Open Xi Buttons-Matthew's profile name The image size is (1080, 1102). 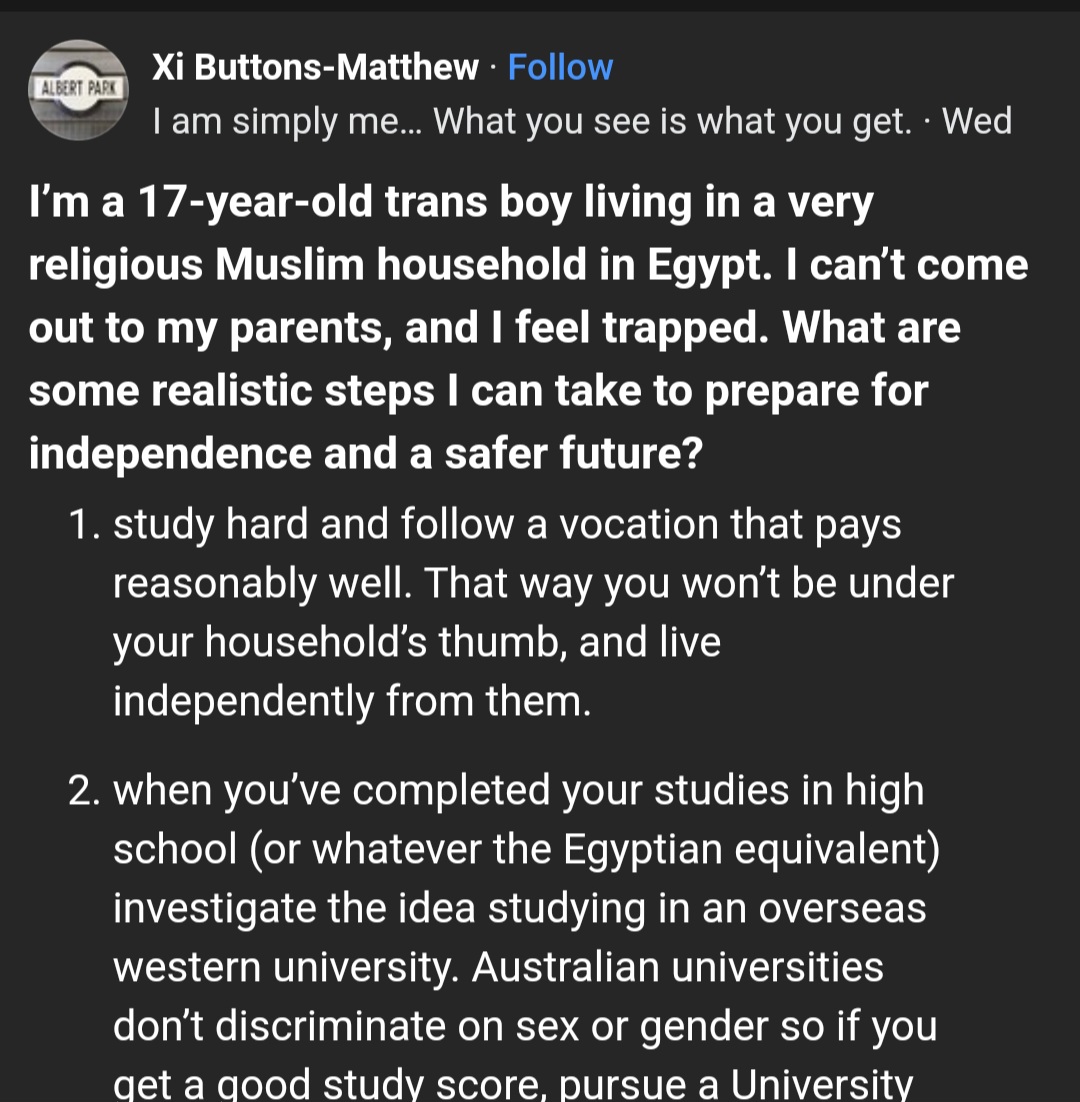[315, 67]
